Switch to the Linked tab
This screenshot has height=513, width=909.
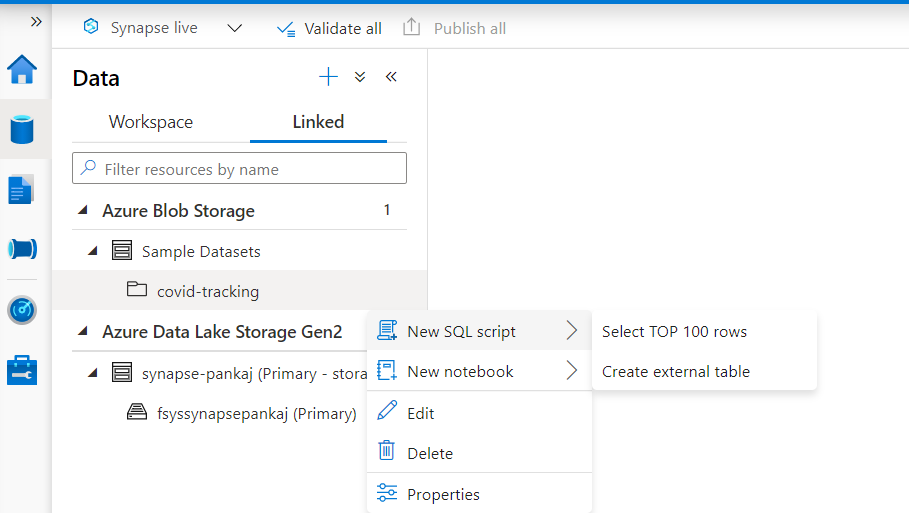[318, 122]
